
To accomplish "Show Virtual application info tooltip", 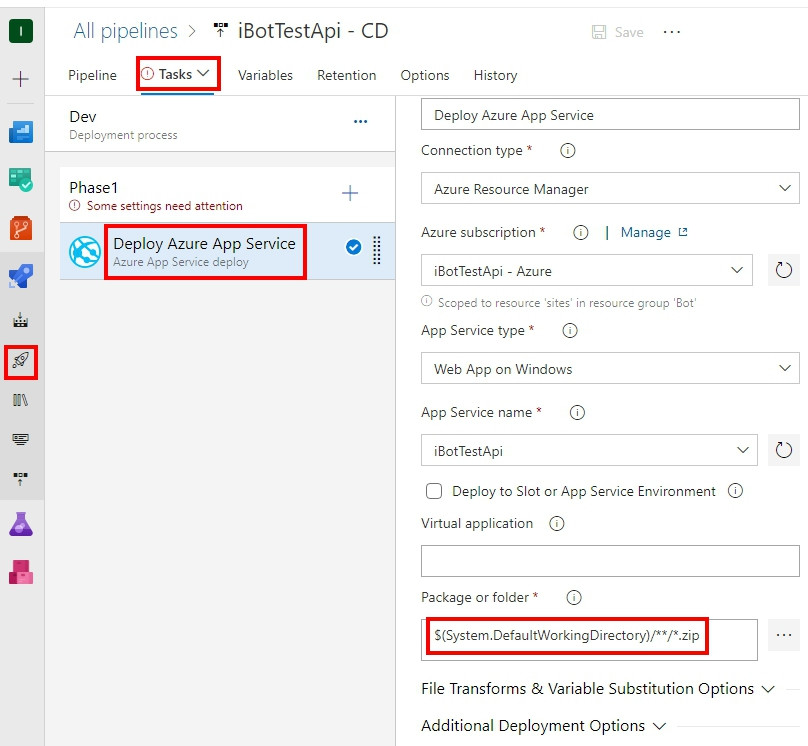I will pyautogui.click(x=557, y=523).
